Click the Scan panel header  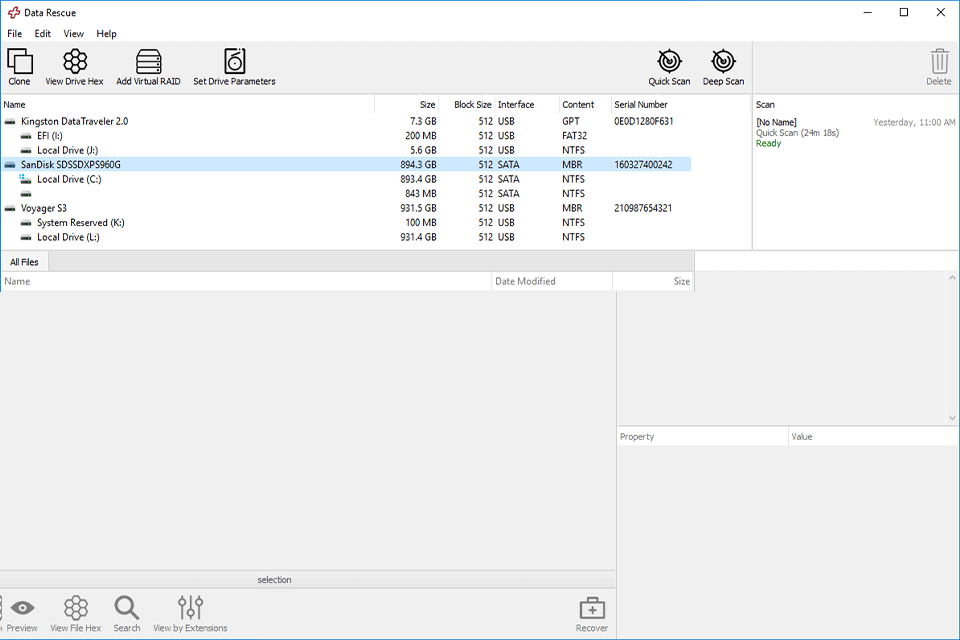click(x=765, y=105)
